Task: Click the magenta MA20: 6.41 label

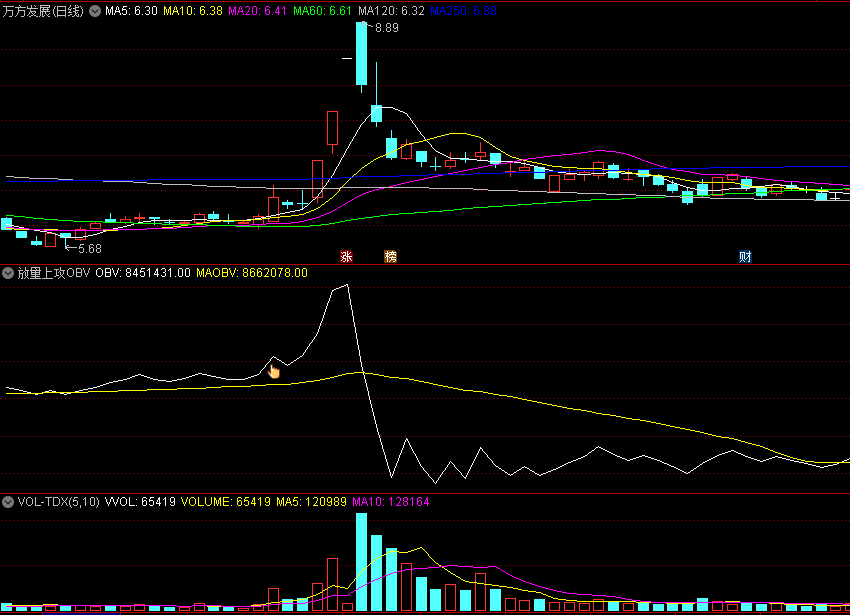Action: (257, 11)
